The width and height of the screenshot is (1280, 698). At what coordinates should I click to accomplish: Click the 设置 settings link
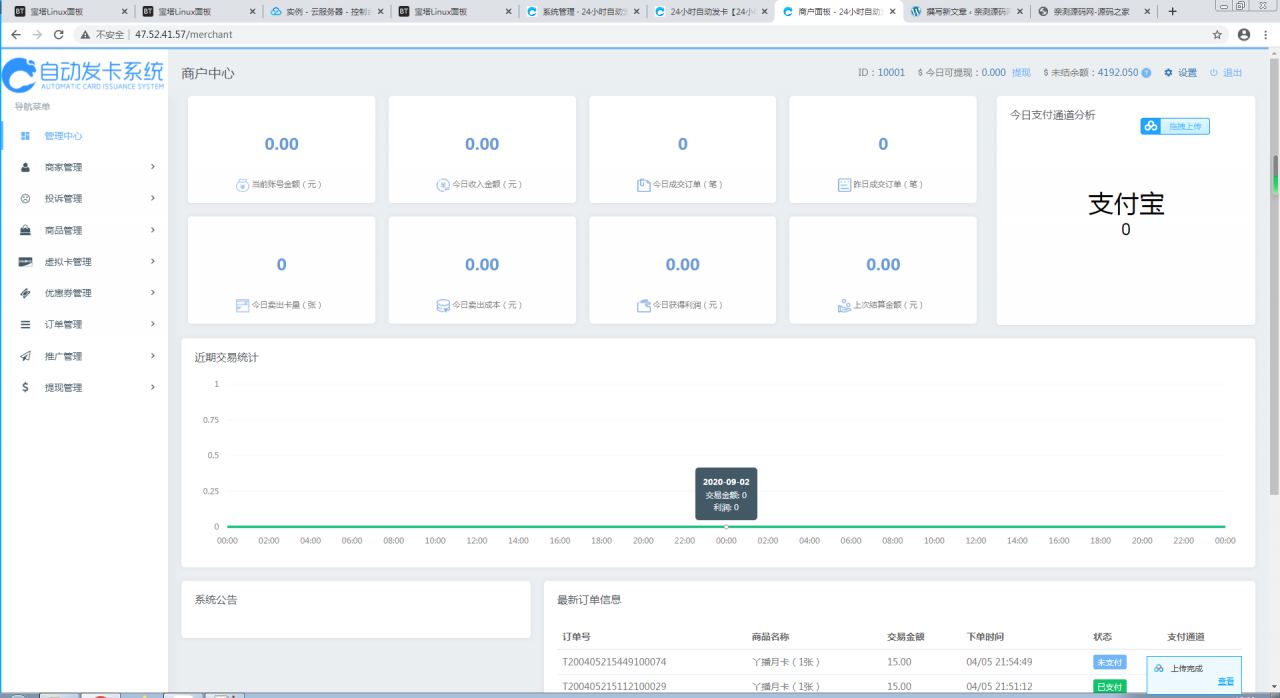click(1187, 73)
